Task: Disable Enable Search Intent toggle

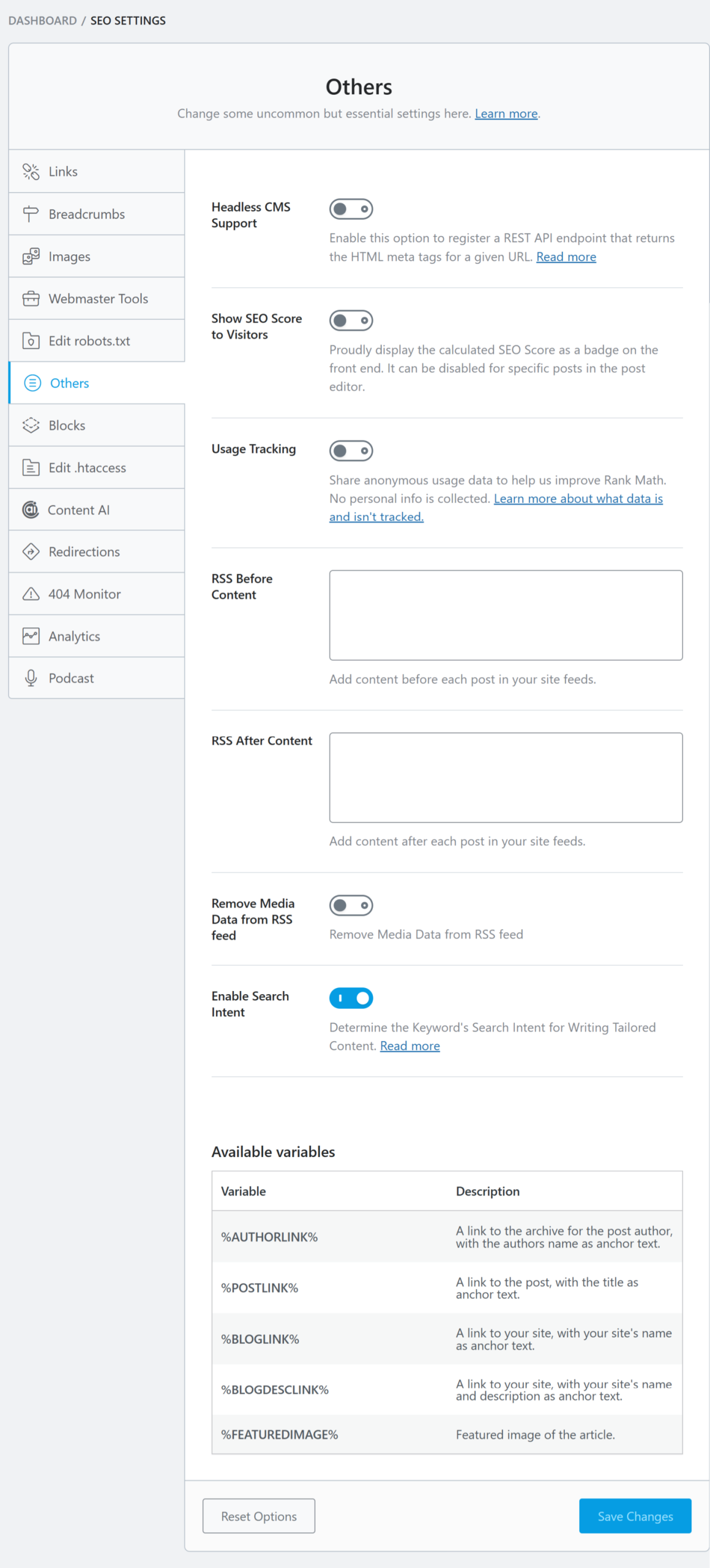Action: [351, 998]
